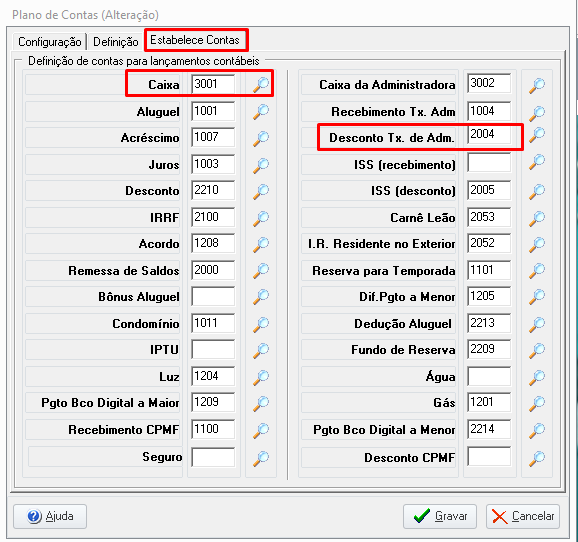Click the Cancelar button

click(523, 516)
